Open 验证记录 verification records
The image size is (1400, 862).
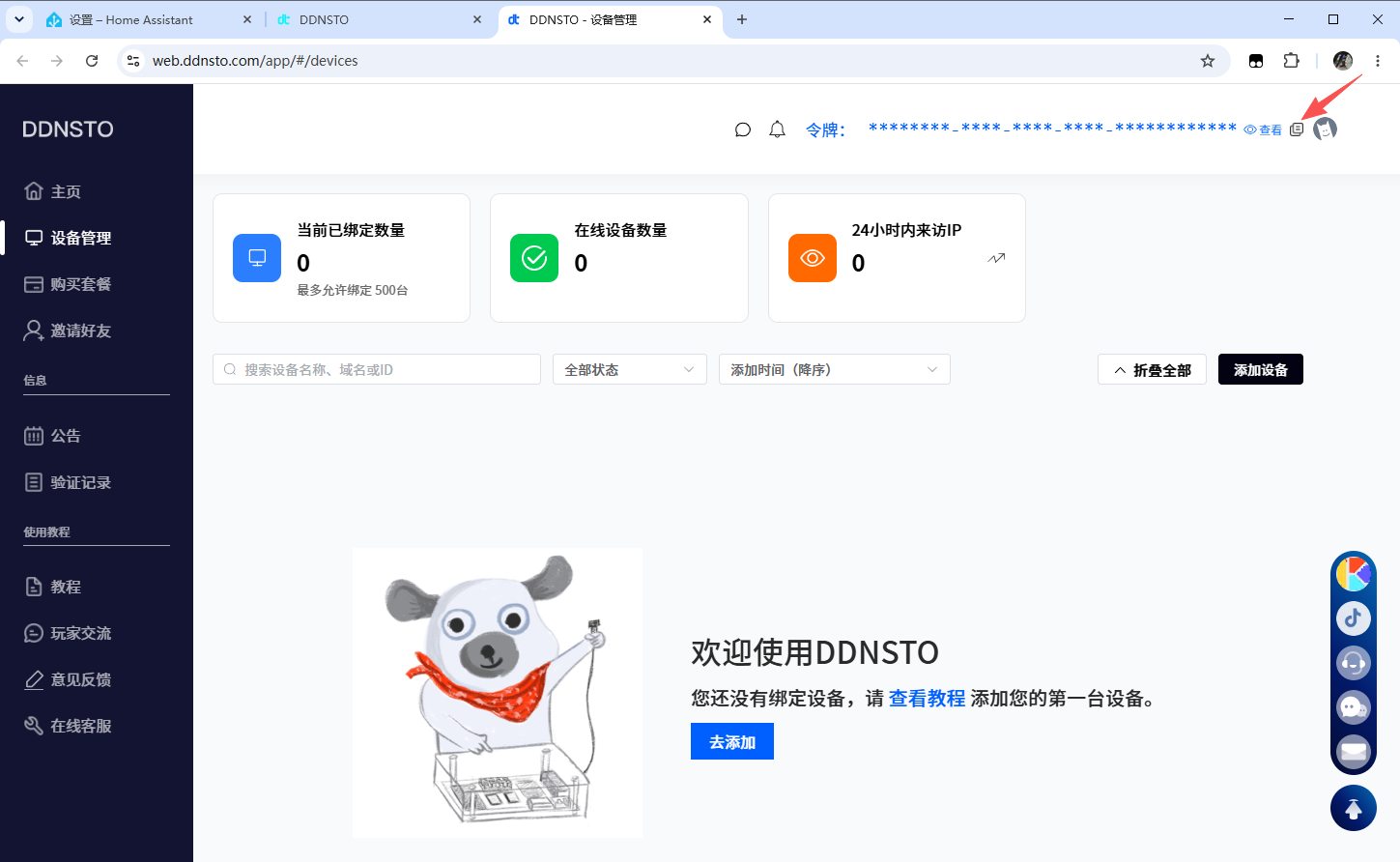(68, 482)
